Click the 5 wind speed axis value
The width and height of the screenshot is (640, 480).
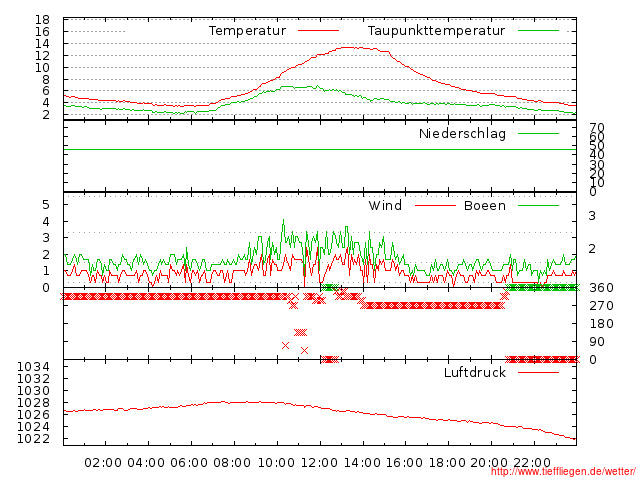(46, 204)
